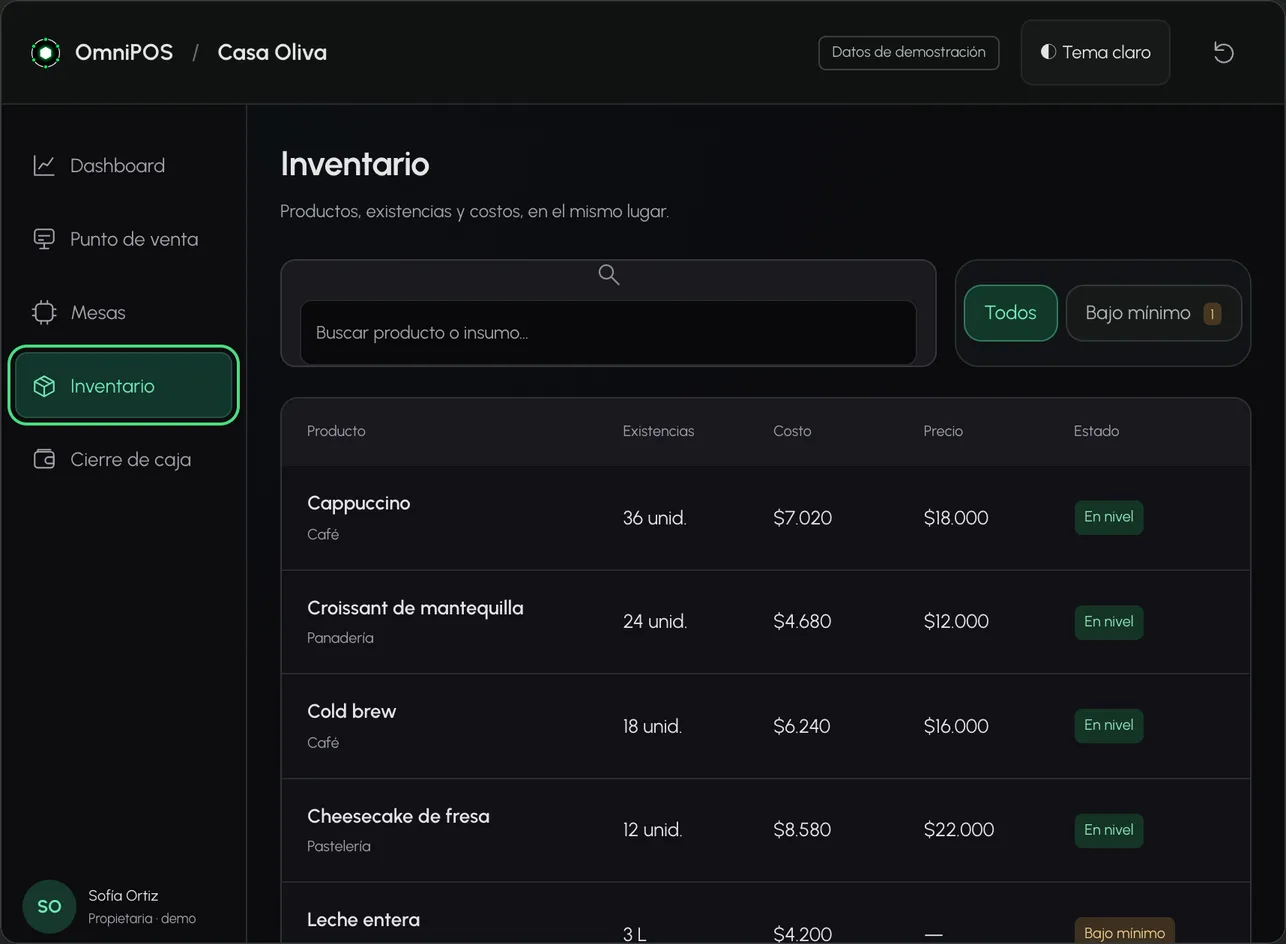Click Cheesecake de fresa price $22.000
This screenshot has width=1286, height=944.
[959, 829]
